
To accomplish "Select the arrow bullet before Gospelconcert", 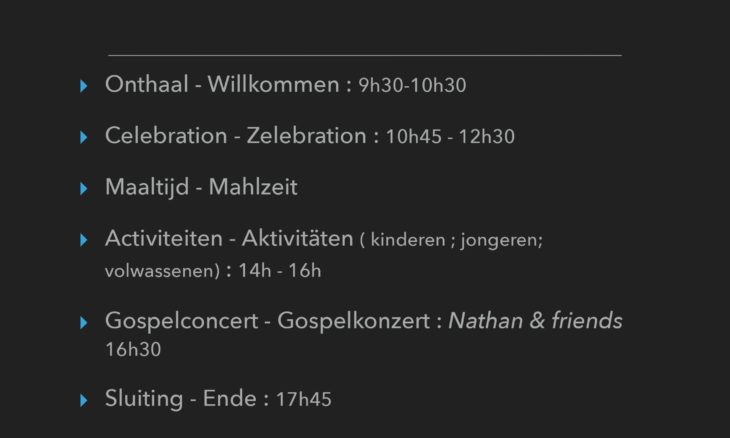I will (84, 323).
